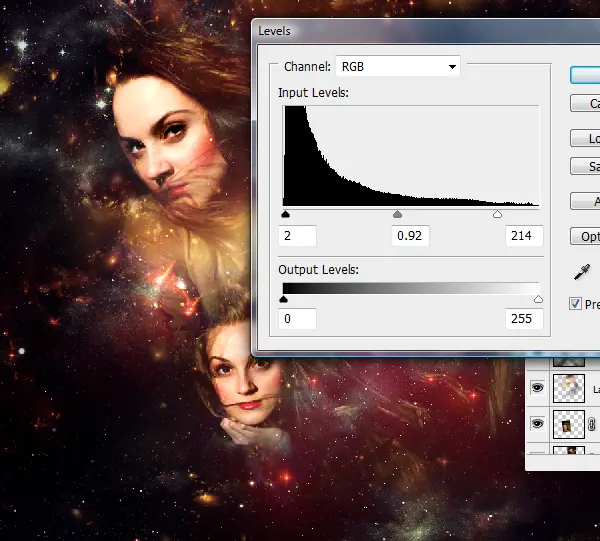Click the link icon beside portrait layer thumbnail
Screen dimensions: 600x541
(x=591, y=424)
